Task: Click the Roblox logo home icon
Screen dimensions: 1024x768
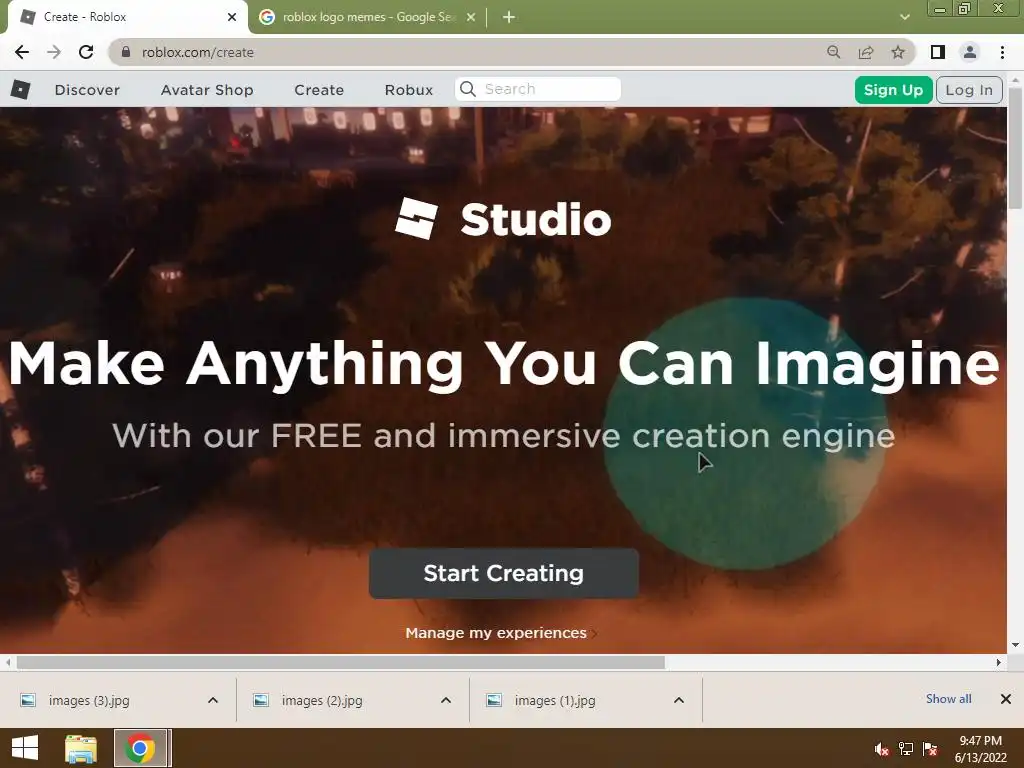Action: (20, 89)
